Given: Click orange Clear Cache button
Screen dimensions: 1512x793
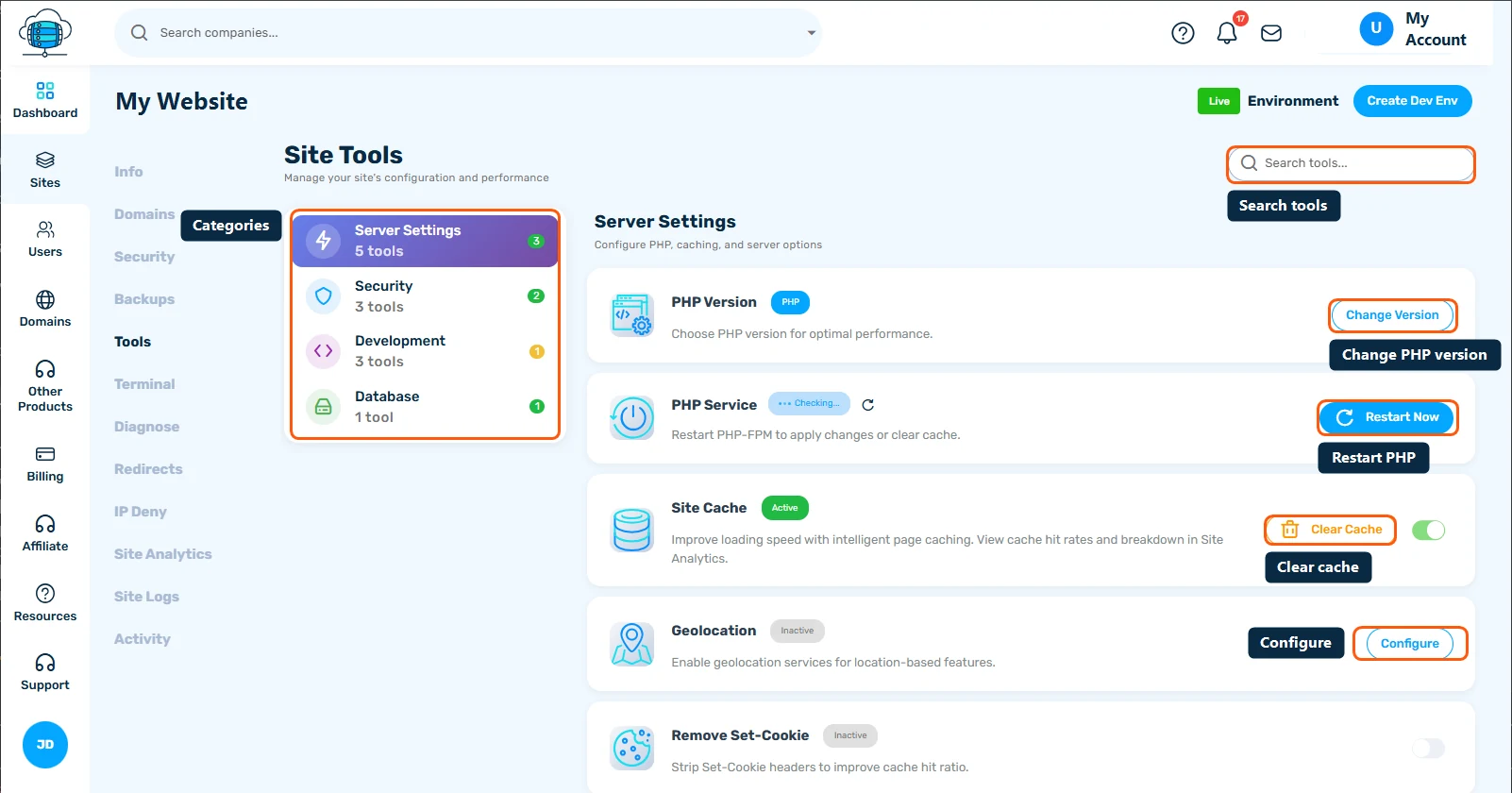Looking at the screenshot, I should 1330,530.
